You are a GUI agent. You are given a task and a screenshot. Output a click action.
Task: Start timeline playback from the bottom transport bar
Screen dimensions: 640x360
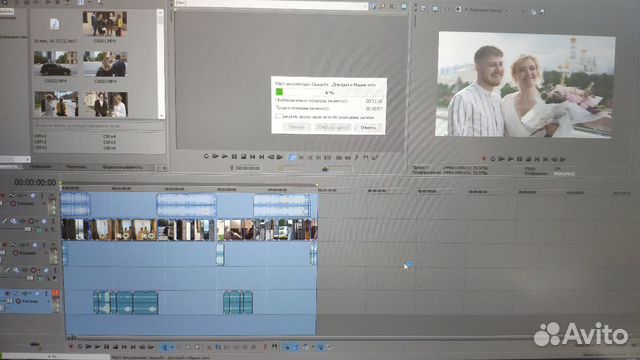pyautogui.click(x=97, y=347)
